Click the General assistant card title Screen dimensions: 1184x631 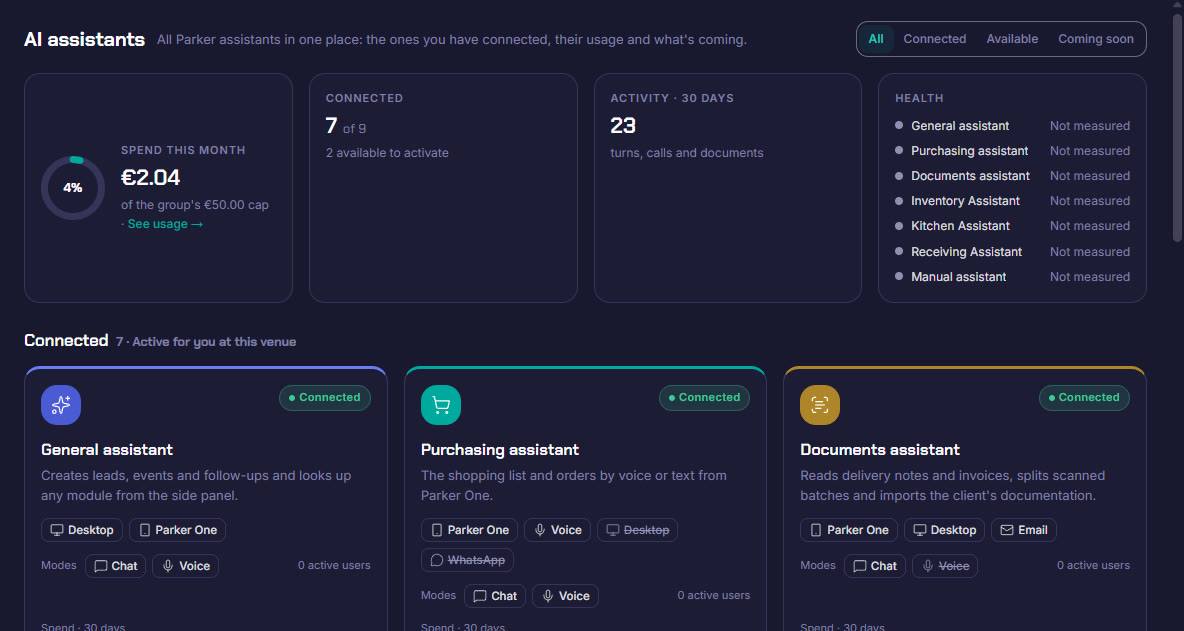pos(107,450)
